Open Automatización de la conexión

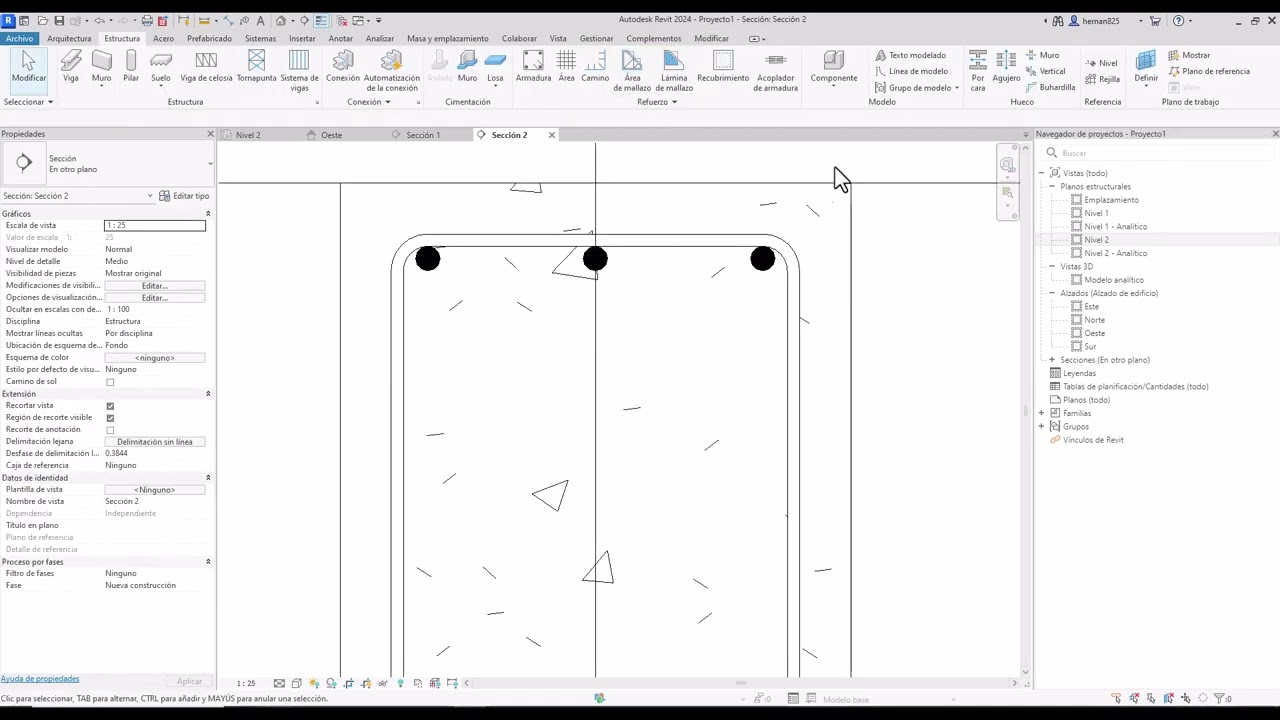pos(391,71)
